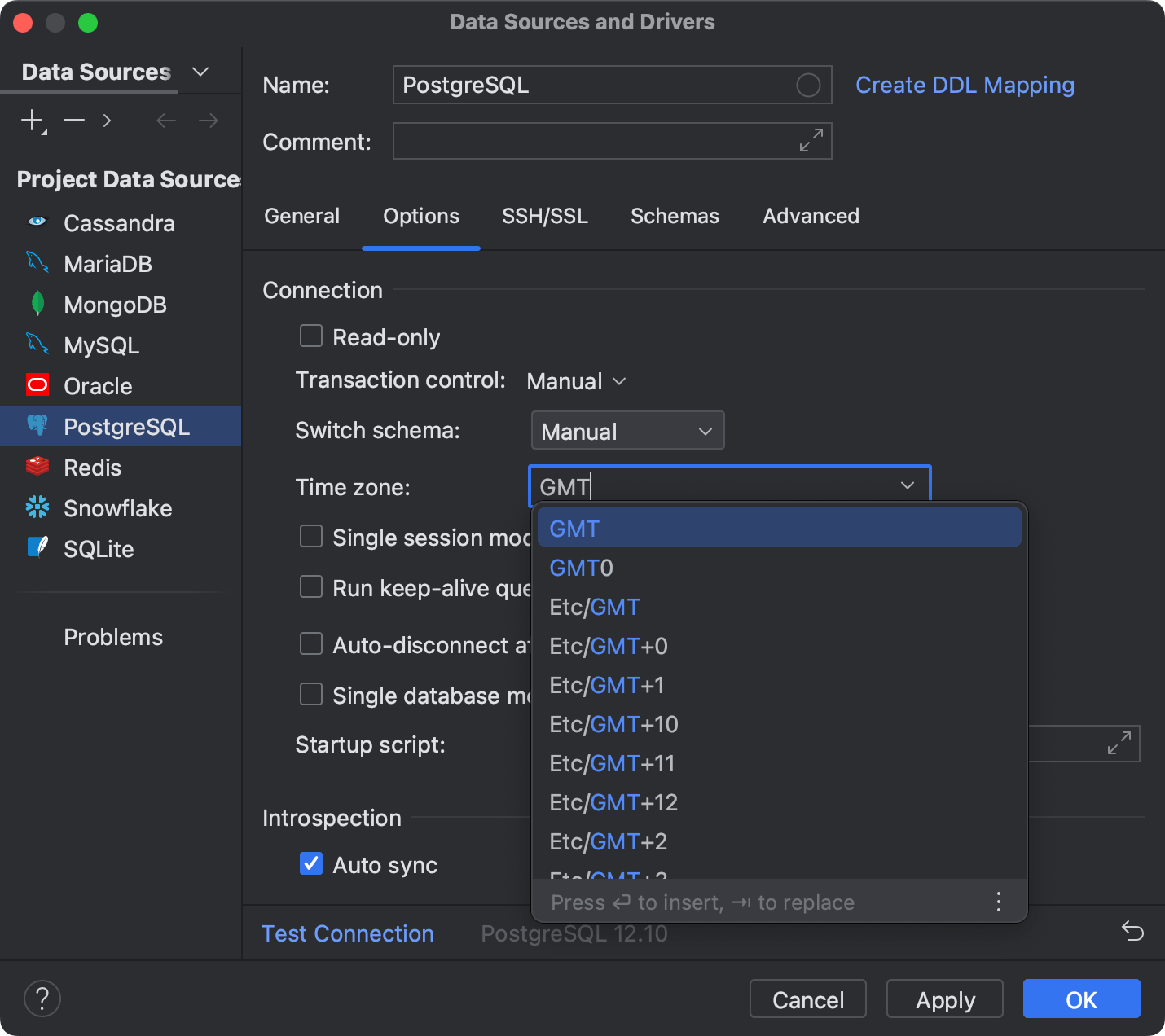The height and width of the screenshot is (1036, 1165).
Task: Enable Read-only connection mode
Action: click(310, 336)
